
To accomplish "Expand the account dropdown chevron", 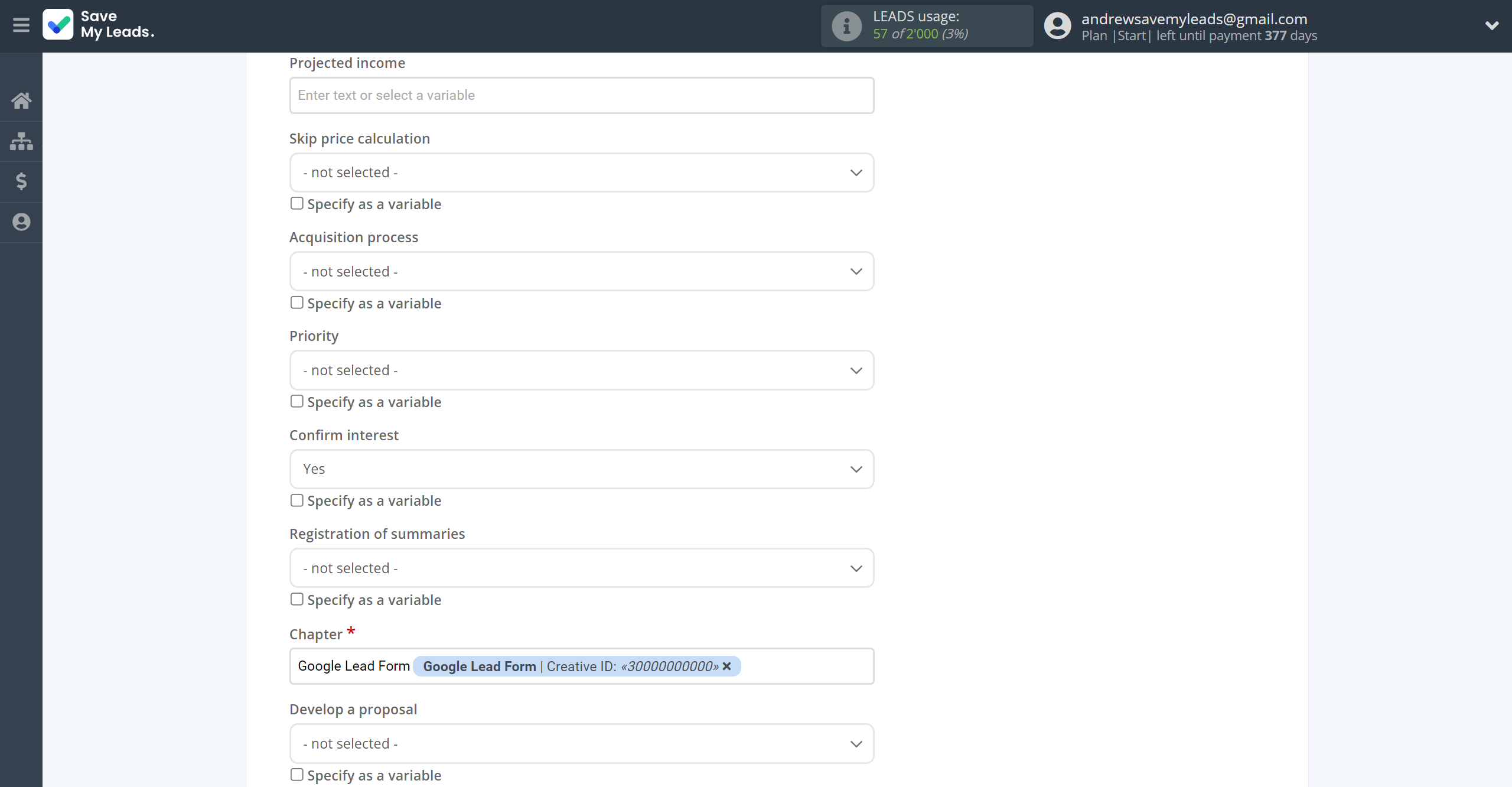I will click(x=1492, y=25).
